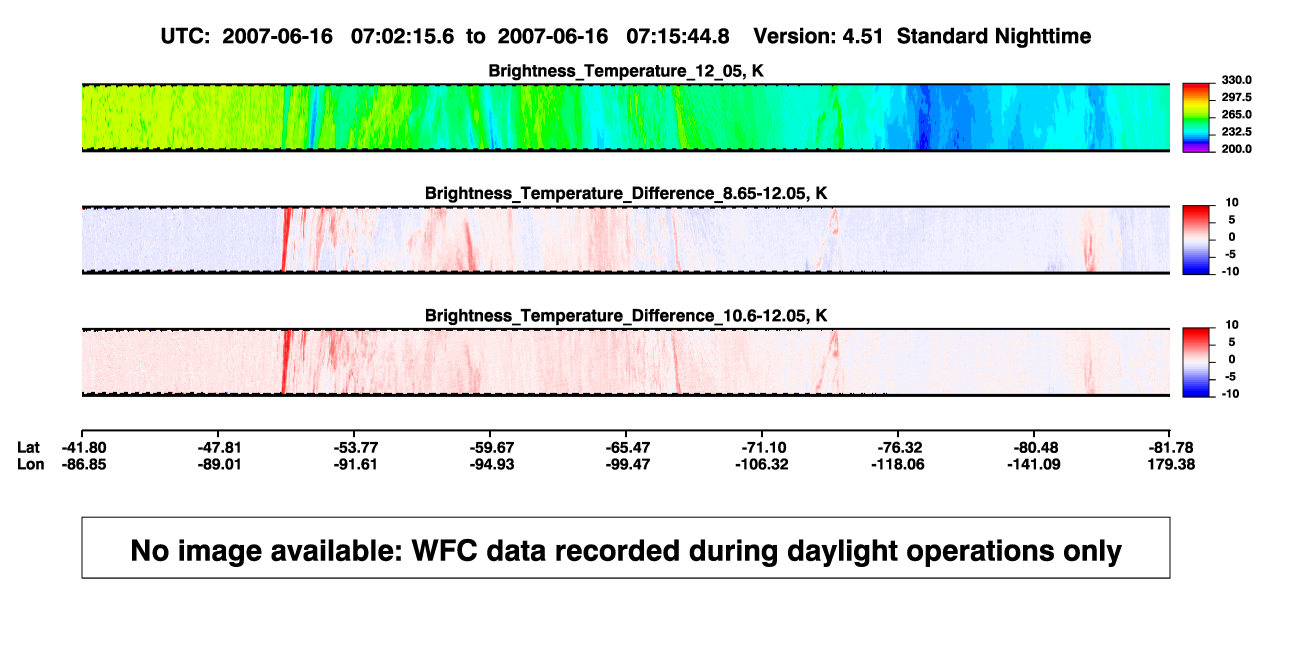The height and width of the screenshot is (667, 1300).
Task: Click the red-blue colorbar for 10.6-12.05 difference
Action: pyautogui.click(x=1198, y=362)
